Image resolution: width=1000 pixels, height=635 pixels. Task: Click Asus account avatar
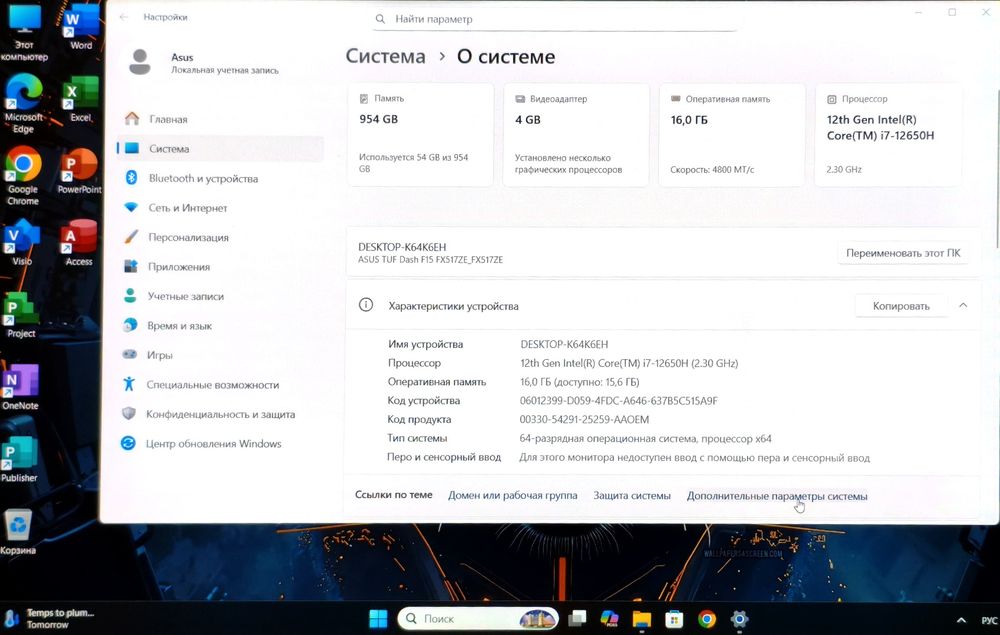click(x=140, y=62)
